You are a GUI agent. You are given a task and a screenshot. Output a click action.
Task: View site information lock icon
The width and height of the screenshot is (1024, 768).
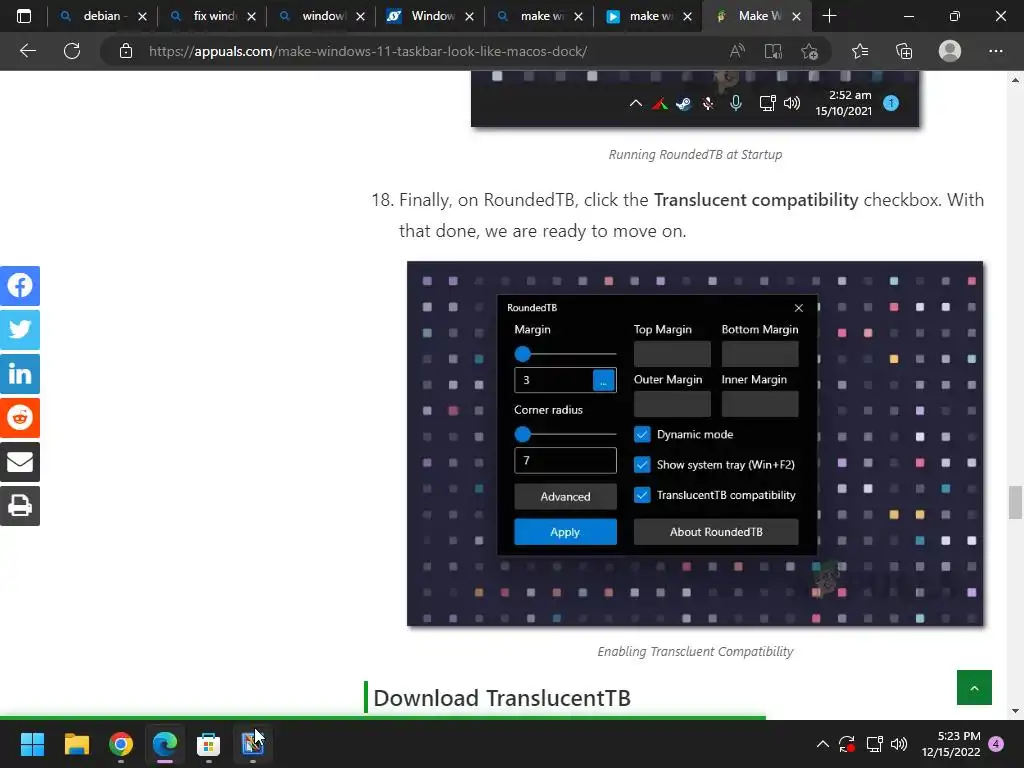coord(126,51)
